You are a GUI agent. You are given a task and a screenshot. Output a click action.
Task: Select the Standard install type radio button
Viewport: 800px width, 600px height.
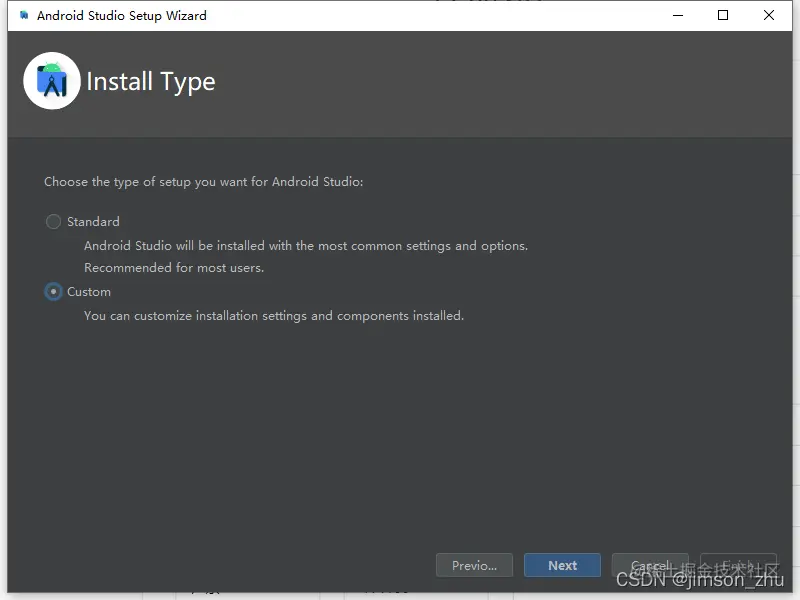click(54, 222)
